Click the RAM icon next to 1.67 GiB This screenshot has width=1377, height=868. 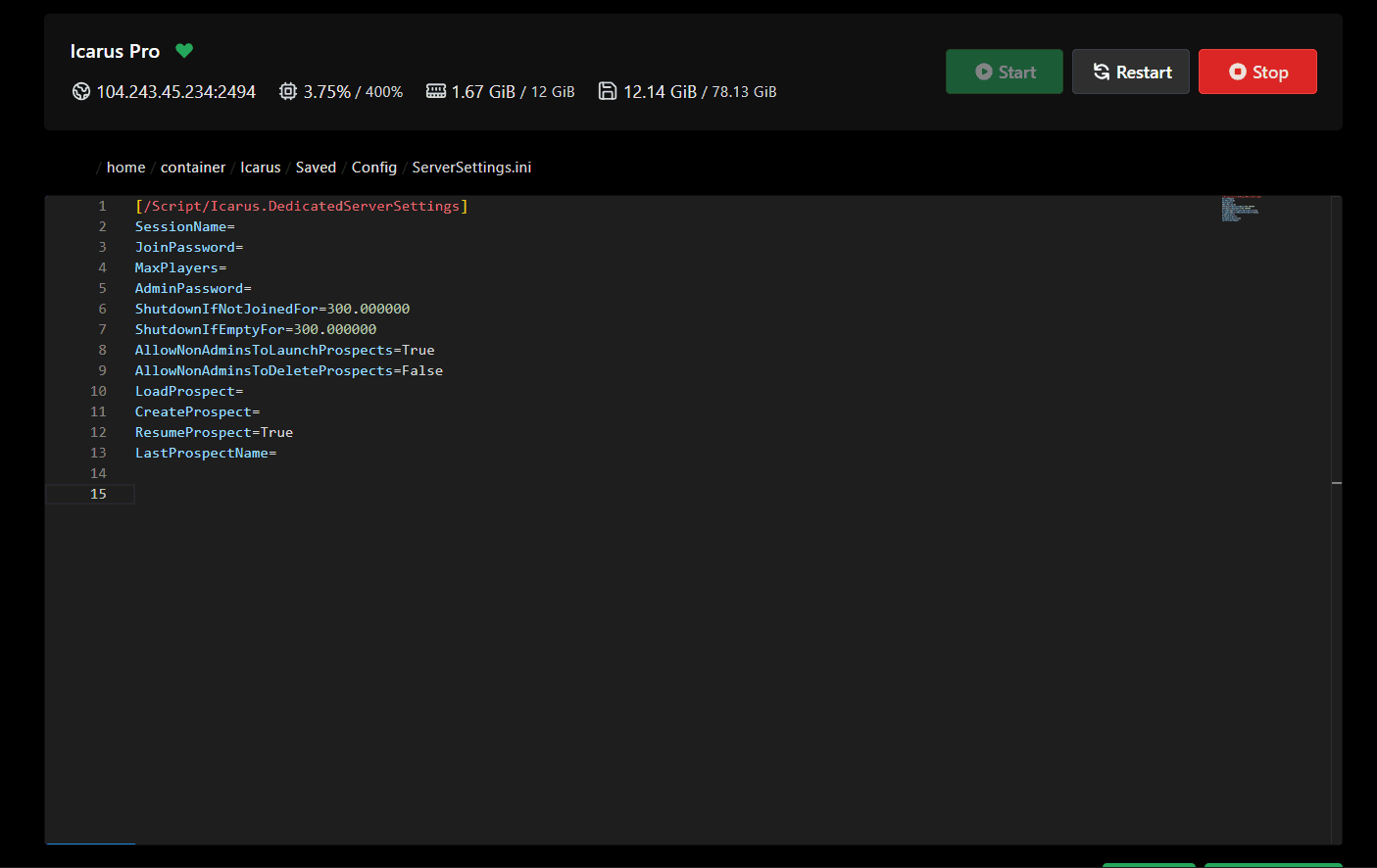435,91
